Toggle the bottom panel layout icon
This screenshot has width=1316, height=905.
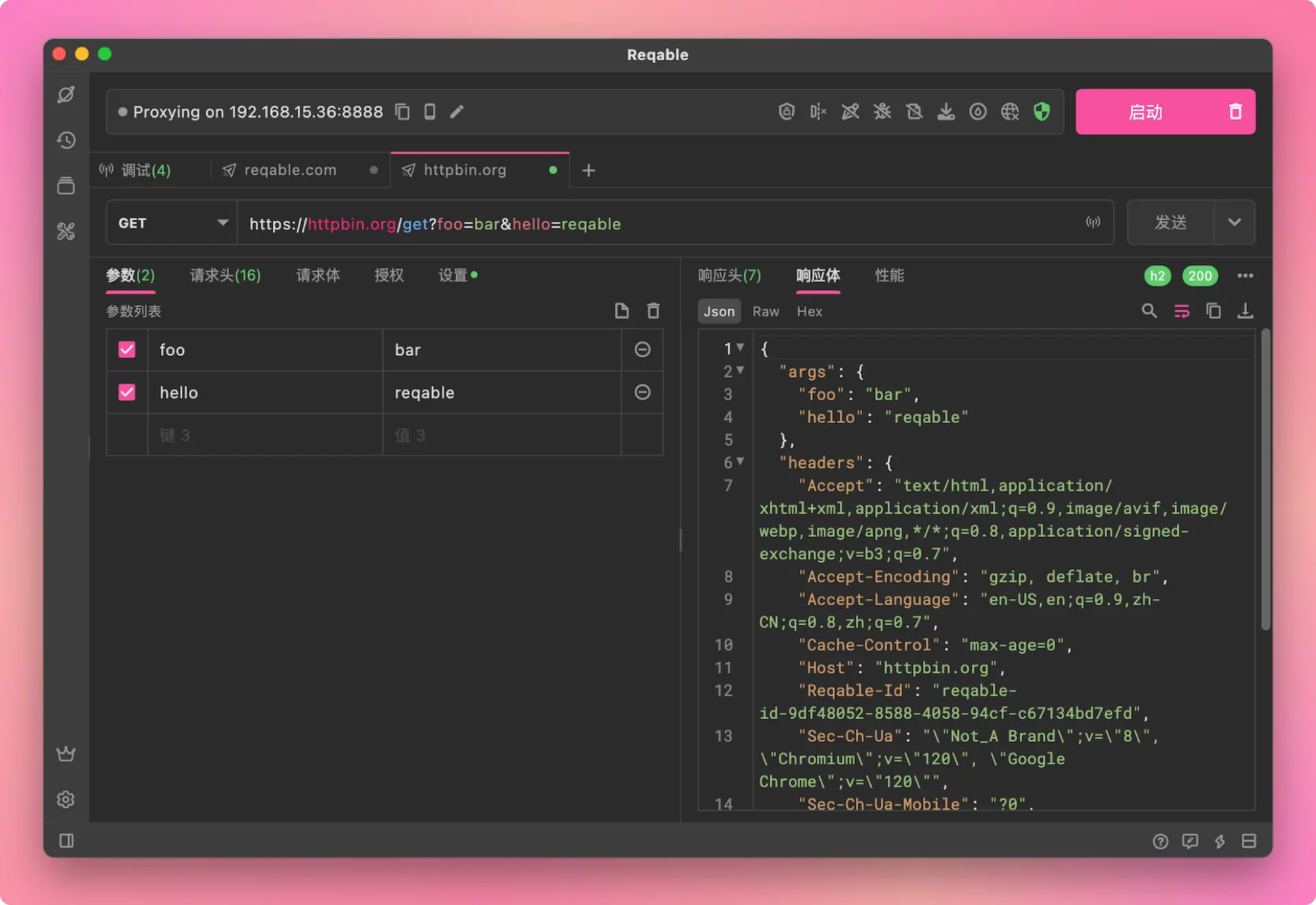(1249, 841)
